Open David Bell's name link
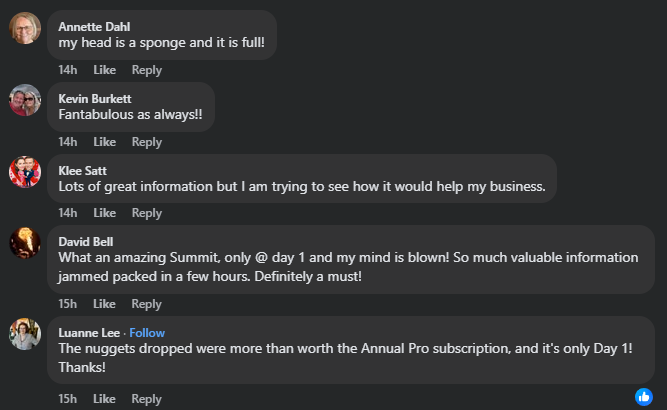This screenshot has height=410, width=667. coord(86,241)
